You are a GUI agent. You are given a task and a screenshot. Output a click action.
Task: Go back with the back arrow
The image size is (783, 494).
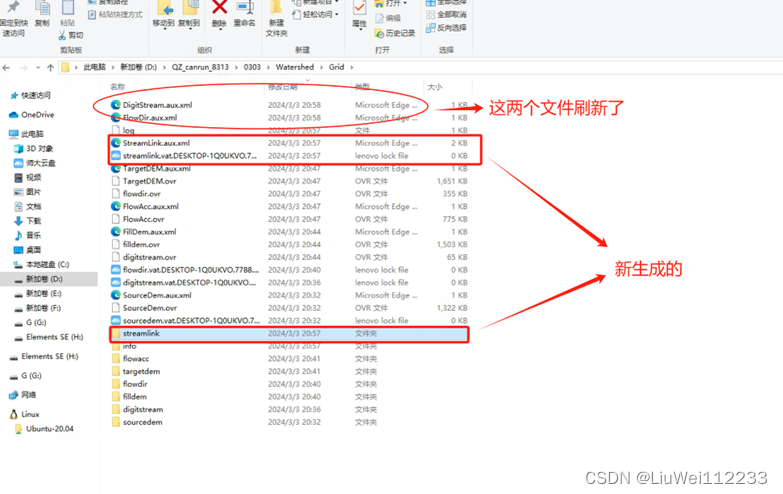(x=6, y=67)
